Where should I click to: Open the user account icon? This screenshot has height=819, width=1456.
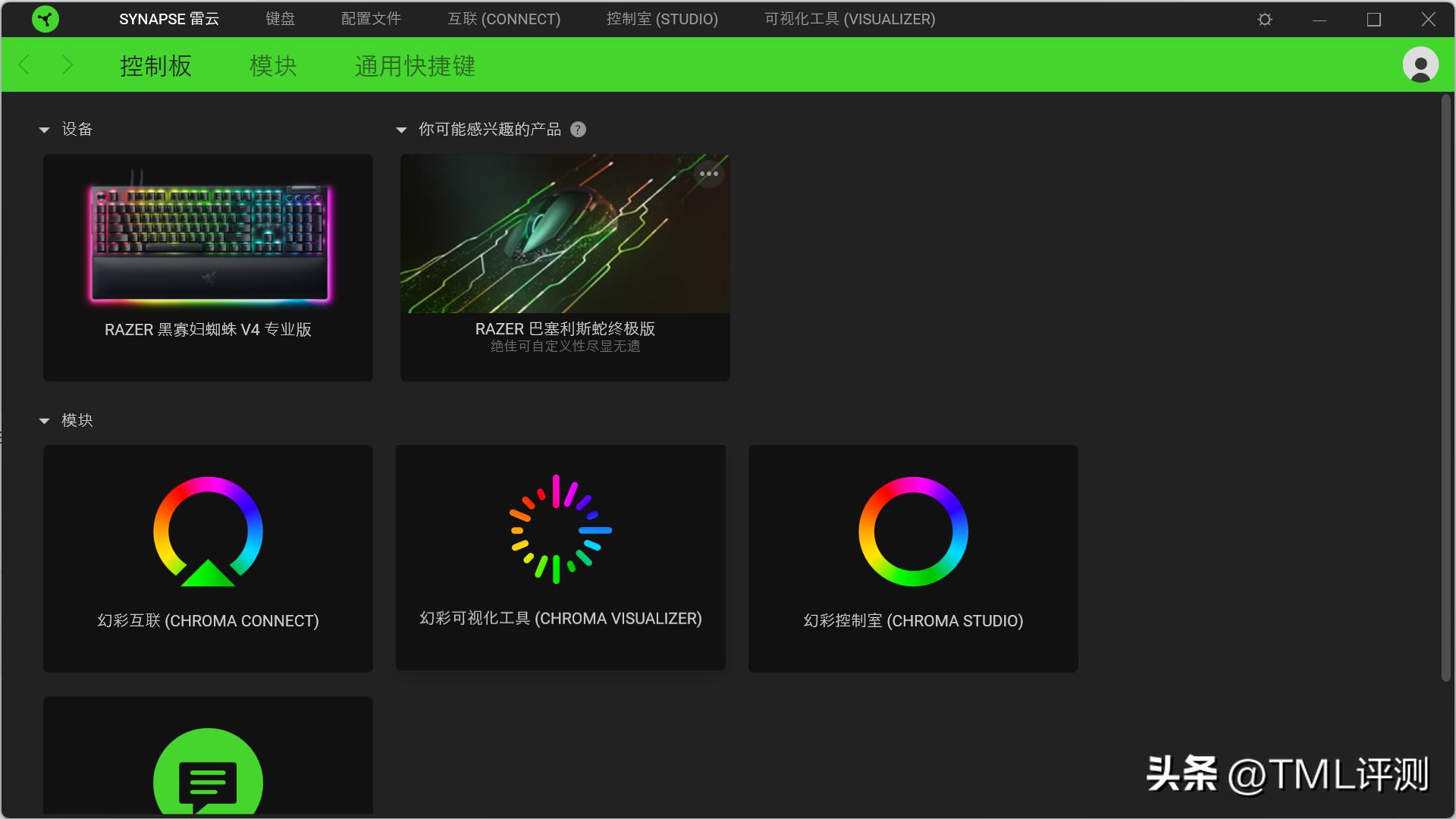tap(1420, 64)
